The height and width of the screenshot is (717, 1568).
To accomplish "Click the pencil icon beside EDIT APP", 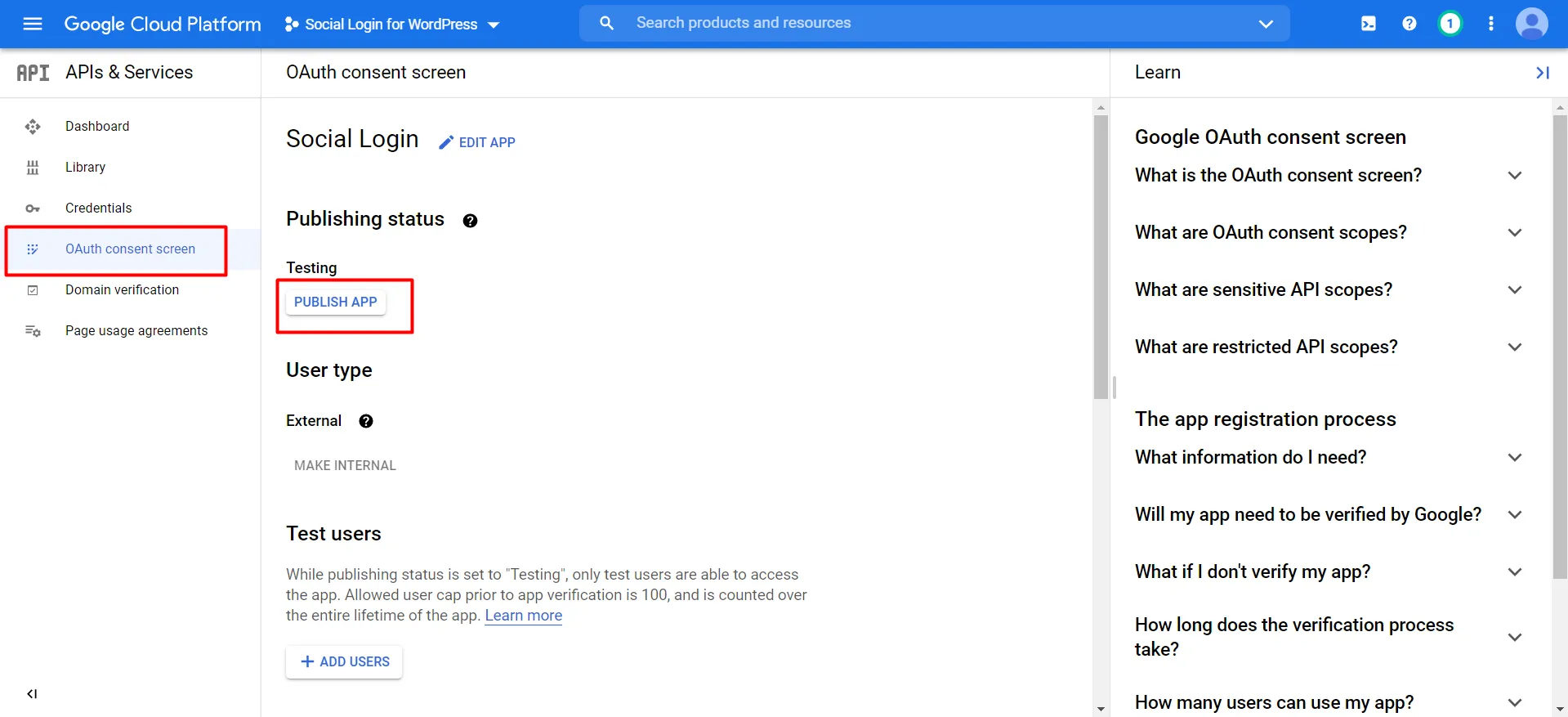I will [x=446, y=142].
